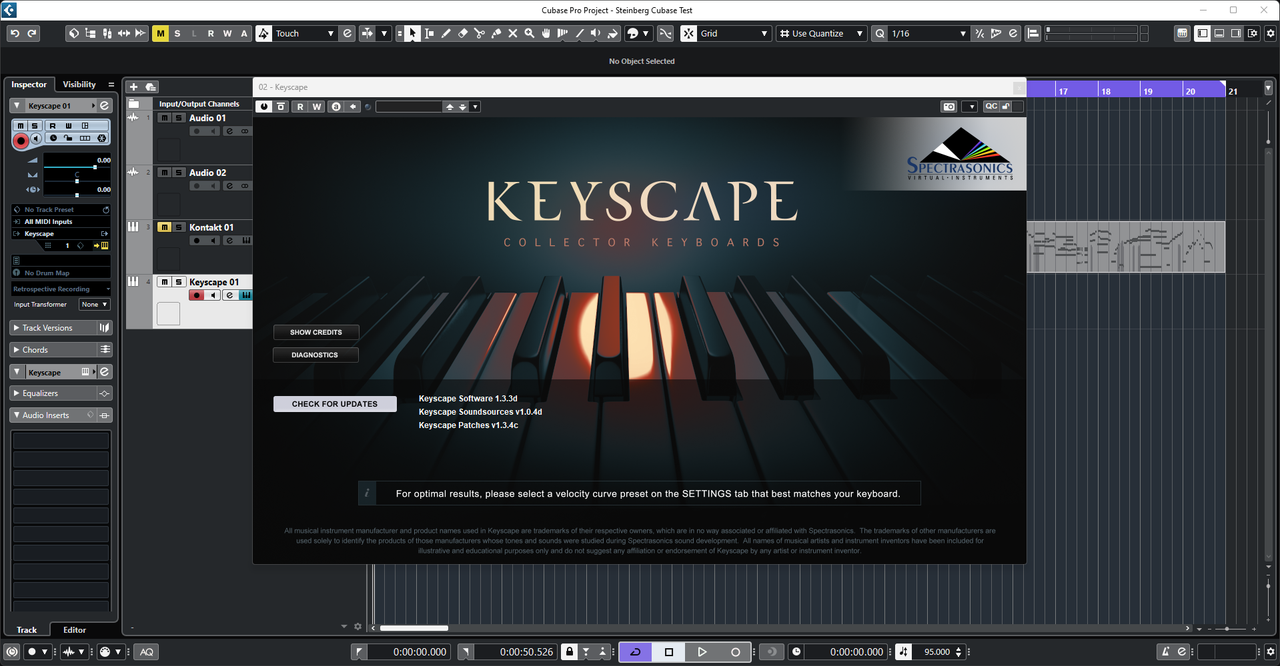Toggle the plugin Activate power button
1280x666 pixels.
point(264,106)
